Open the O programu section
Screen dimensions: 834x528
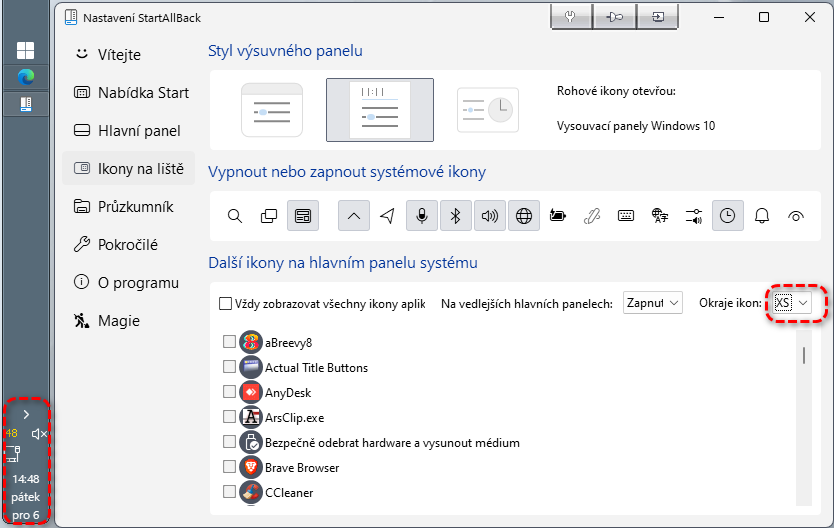coord(129,283)
